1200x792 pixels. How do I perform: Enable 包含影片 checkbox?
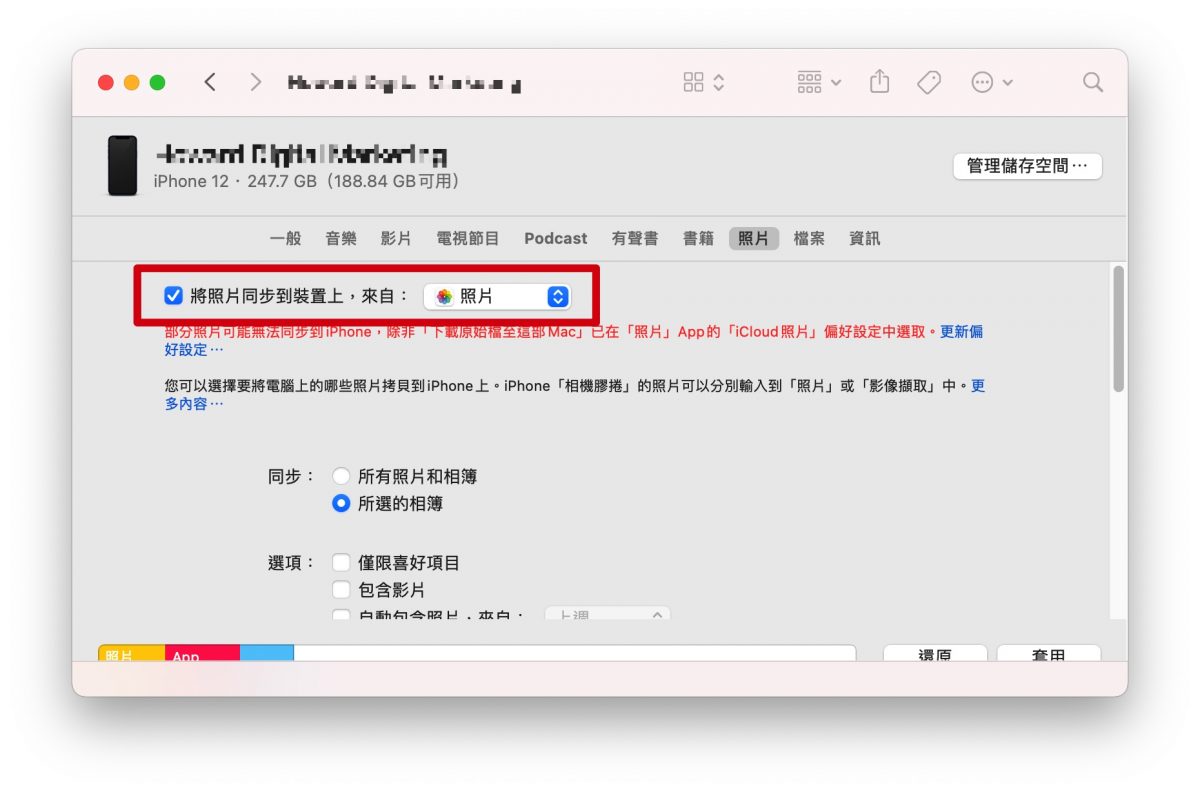point(341,590)
